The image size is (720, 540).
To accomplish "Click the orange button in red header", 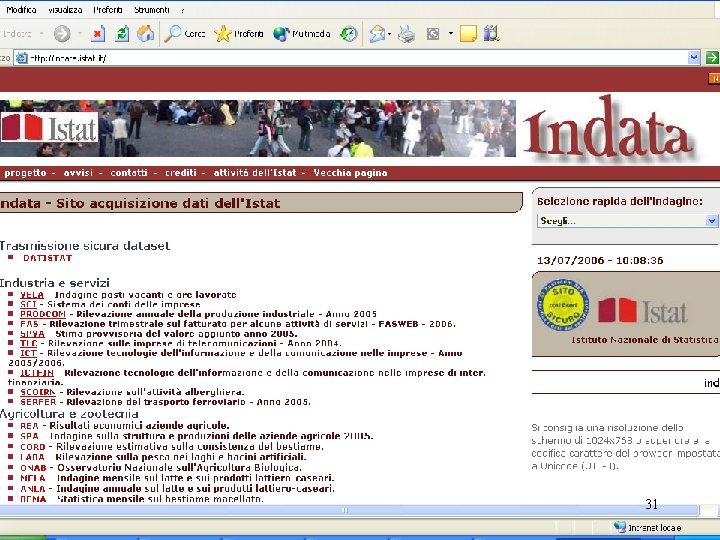I will click(x=714, y=79).
